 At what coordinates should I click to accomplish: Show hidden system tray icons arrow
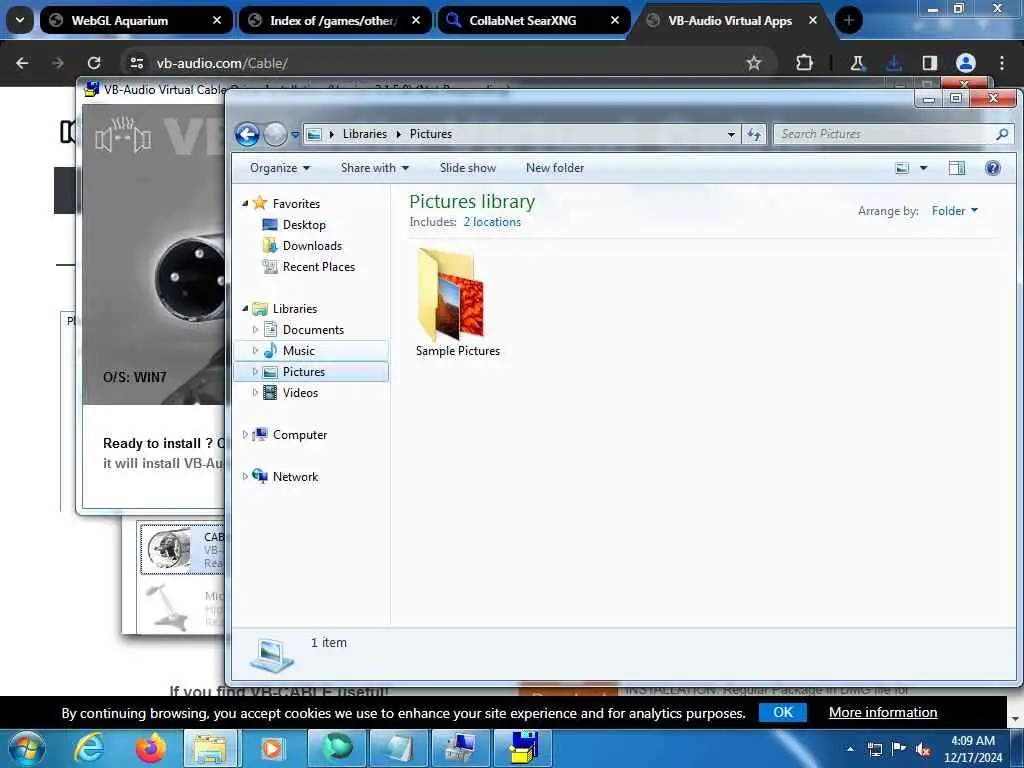850,750
